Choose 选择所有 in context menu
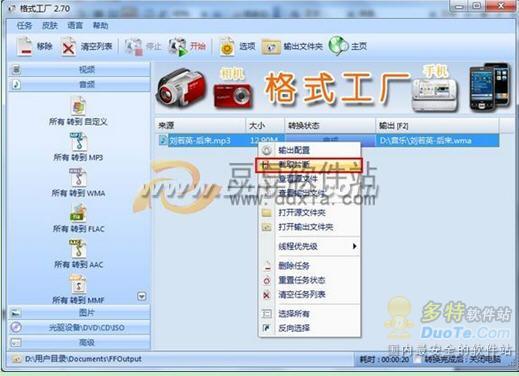This screenshot has height=376, width=519. [310, 314]
